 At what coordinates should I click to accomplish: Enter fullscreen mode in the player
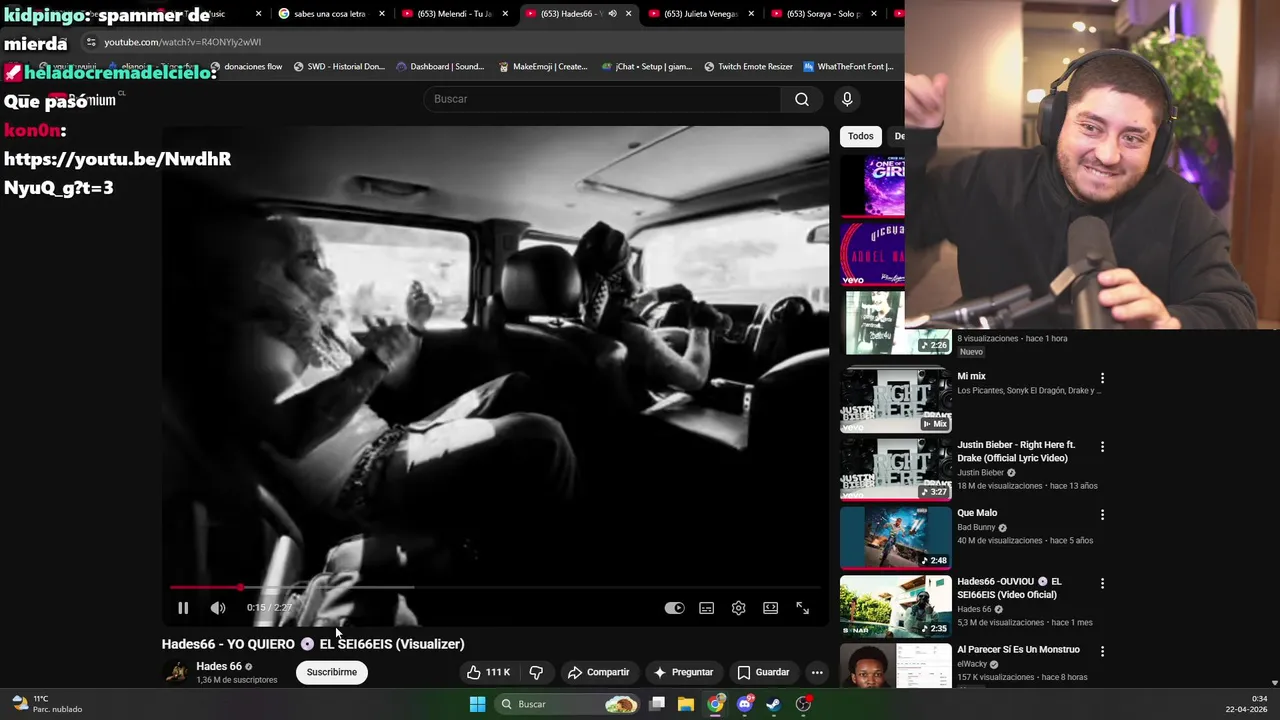click(x=803, y=608)
